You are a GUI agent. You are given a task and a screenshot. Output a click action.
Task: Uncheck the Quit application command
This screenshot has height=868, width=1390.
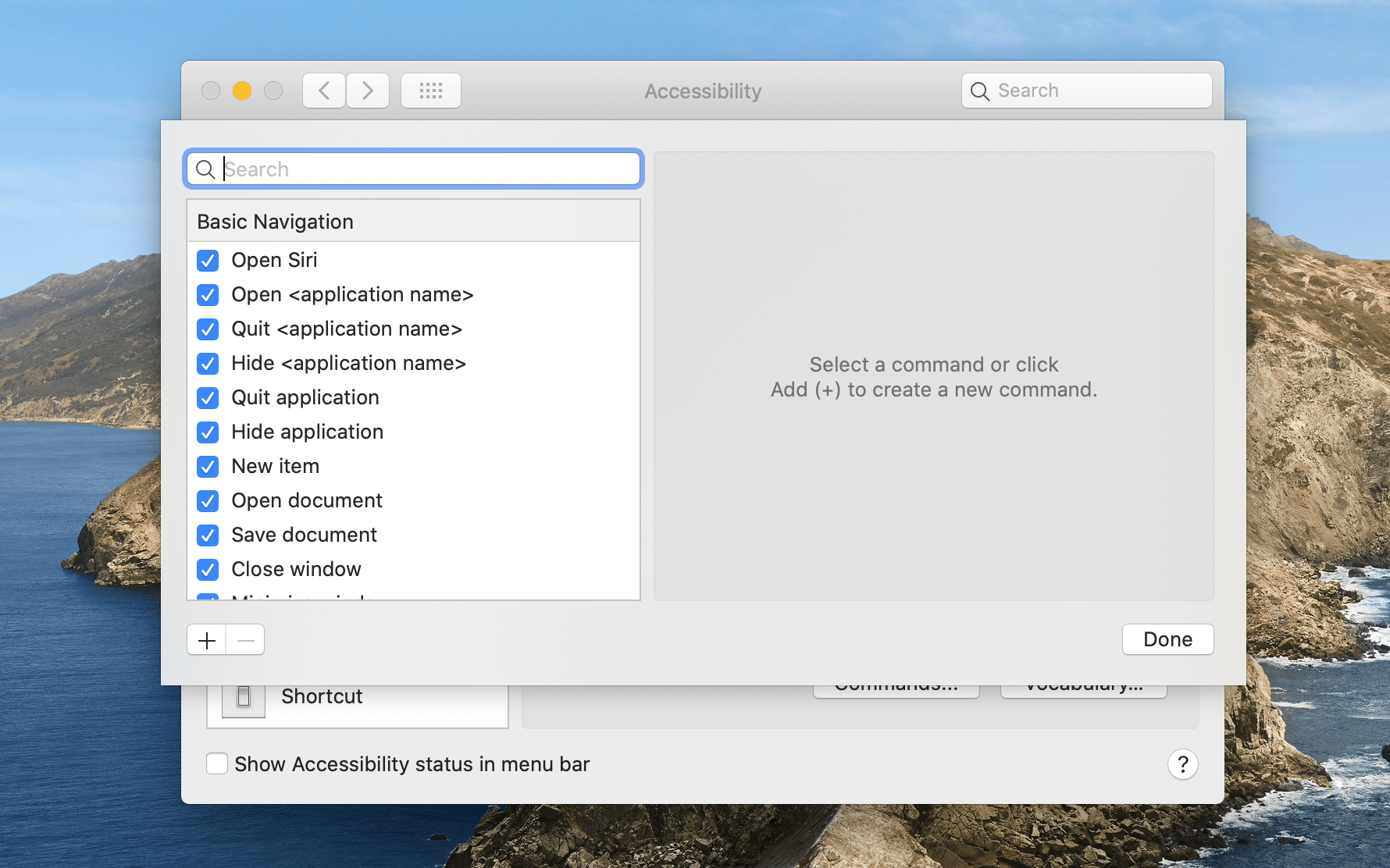tap(208, 398)
